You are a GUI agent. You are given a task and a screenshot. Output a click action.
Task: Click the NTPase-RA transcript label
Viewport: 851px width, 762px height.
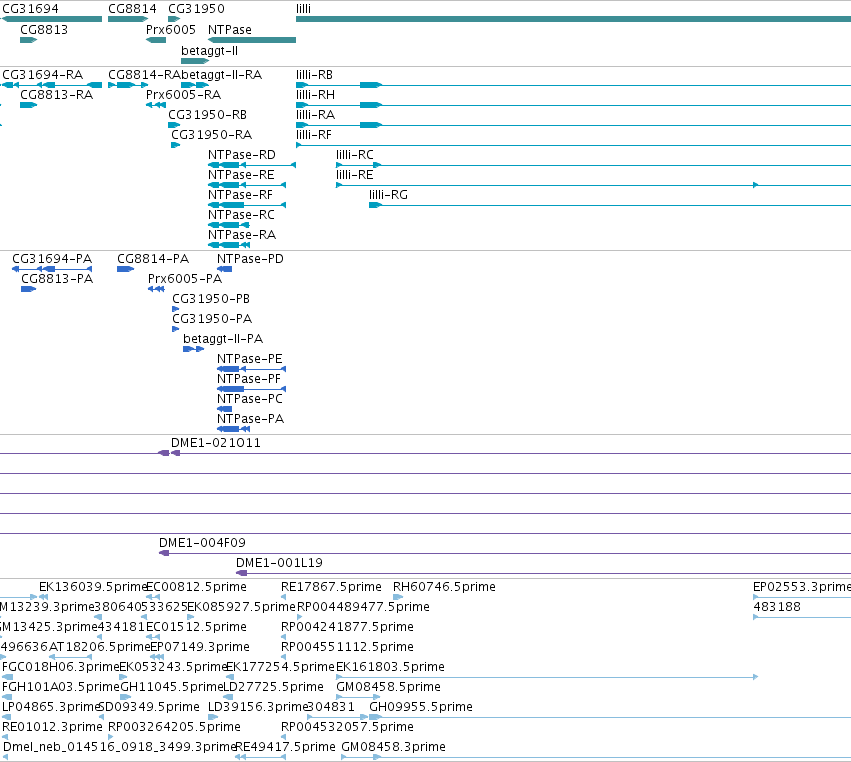(242, 234)
